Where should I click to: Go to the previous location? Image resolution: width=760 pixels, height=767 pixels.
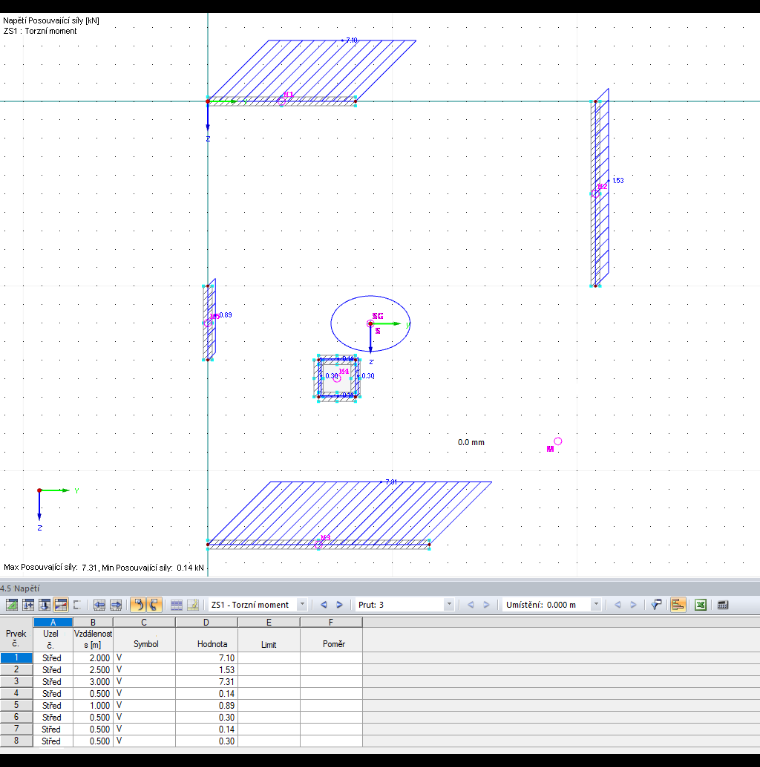618,605
